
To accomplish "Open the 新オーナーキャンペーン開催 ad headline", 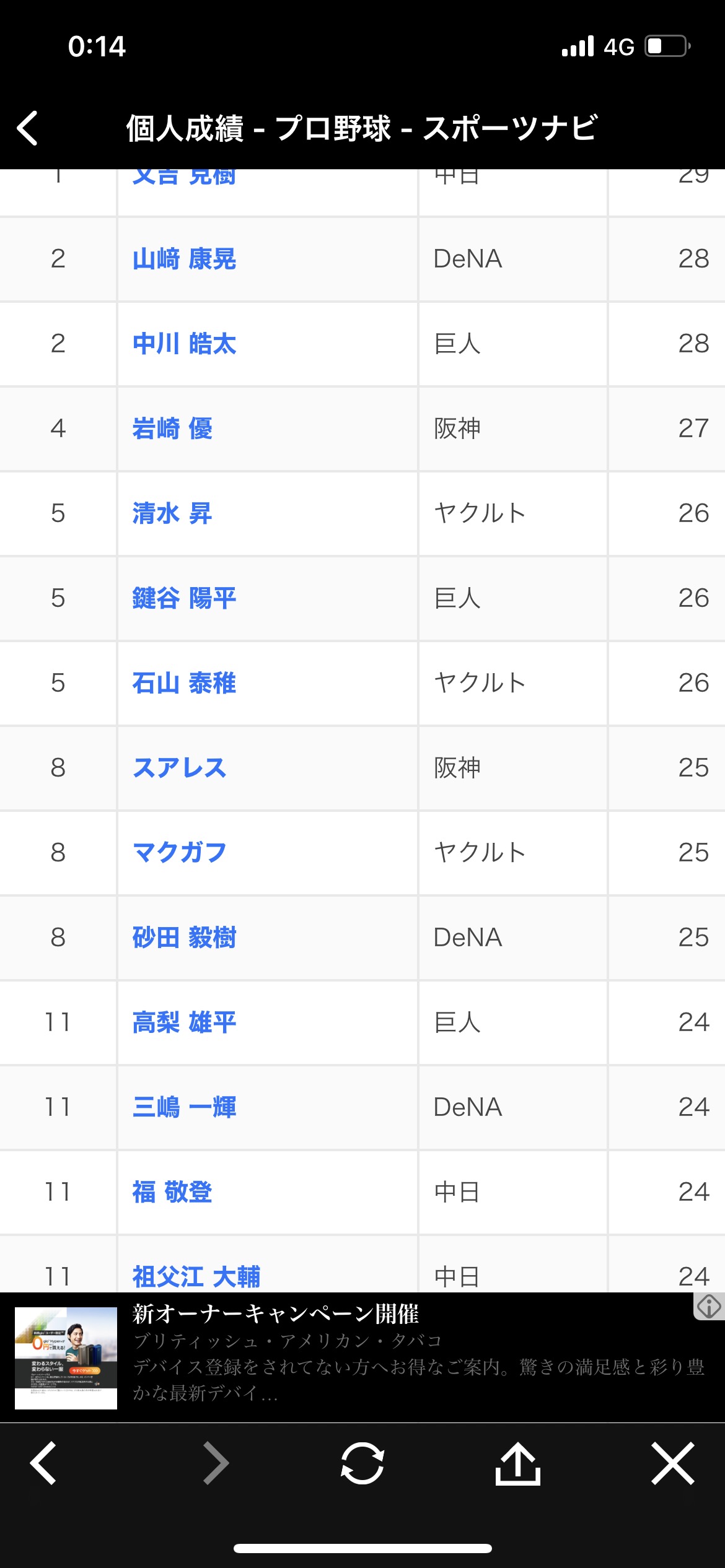I will [276, 1313].
